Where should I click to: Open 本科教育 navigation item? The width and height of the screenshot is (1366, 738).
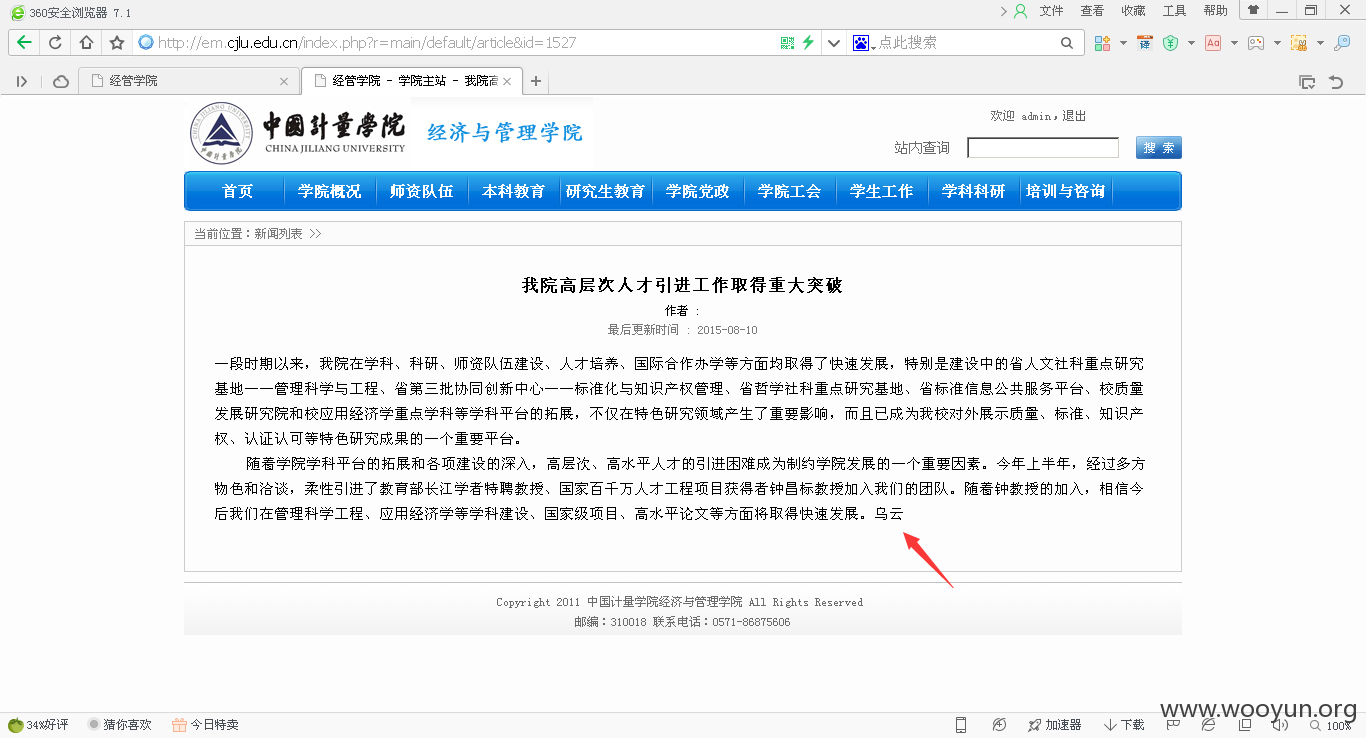[x=514, y=191]
